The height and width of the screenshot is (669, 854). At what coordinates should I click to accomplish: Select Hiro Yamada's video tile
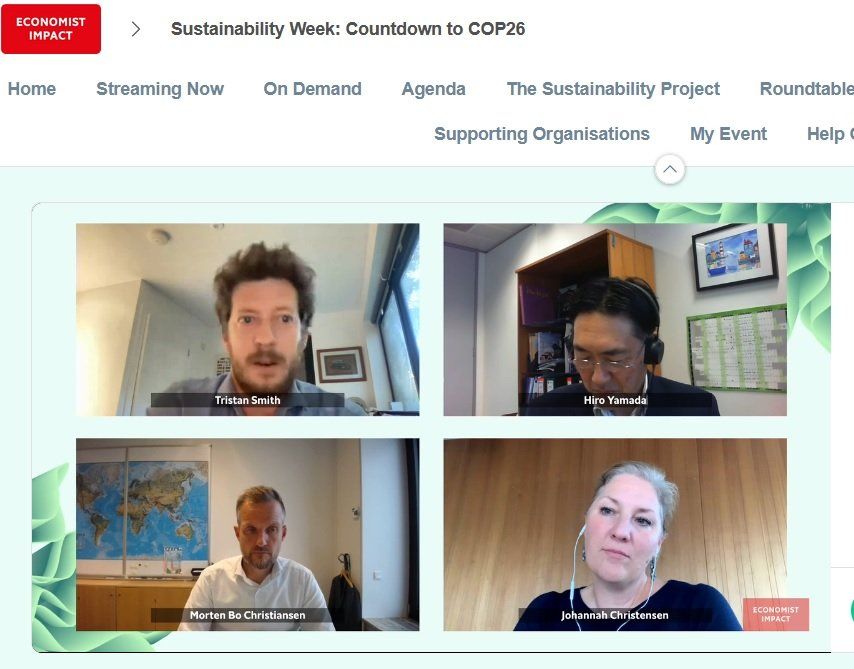point(615,320)
